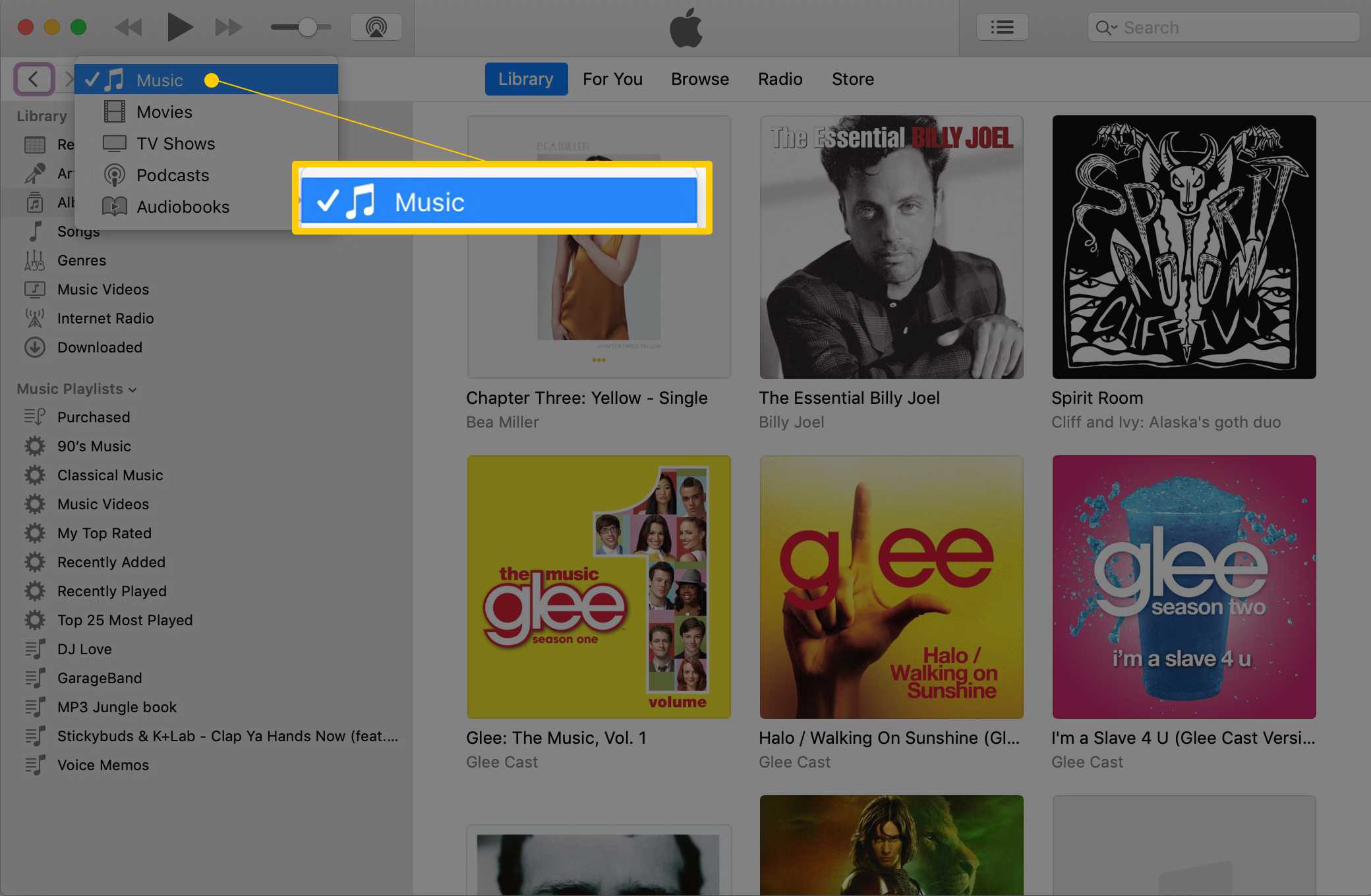Select Genres in the sidebar
Image resolution: width=1371 pixels, height=896 pixels.
[x=82, y=260]
